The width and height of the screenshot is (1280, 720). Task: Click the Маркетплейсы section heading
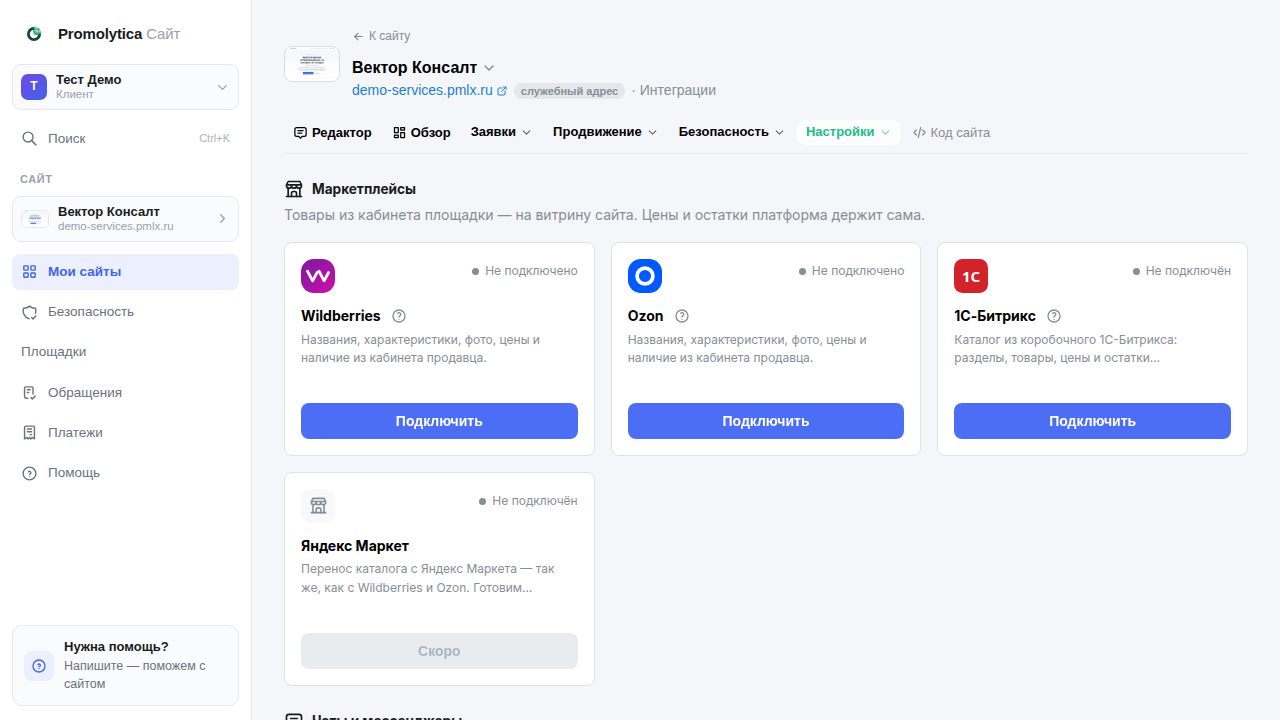pos(364,189)
